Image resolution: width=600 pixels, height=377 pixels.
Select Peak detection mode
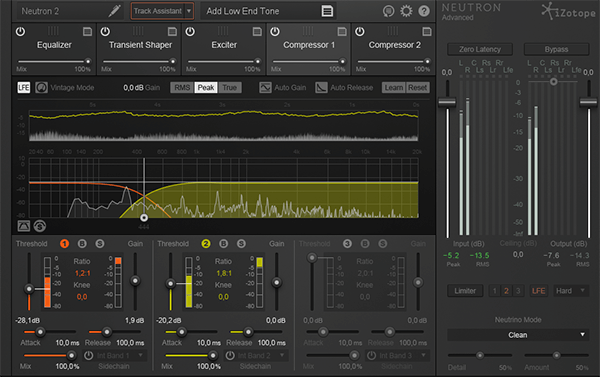(206, 88)
